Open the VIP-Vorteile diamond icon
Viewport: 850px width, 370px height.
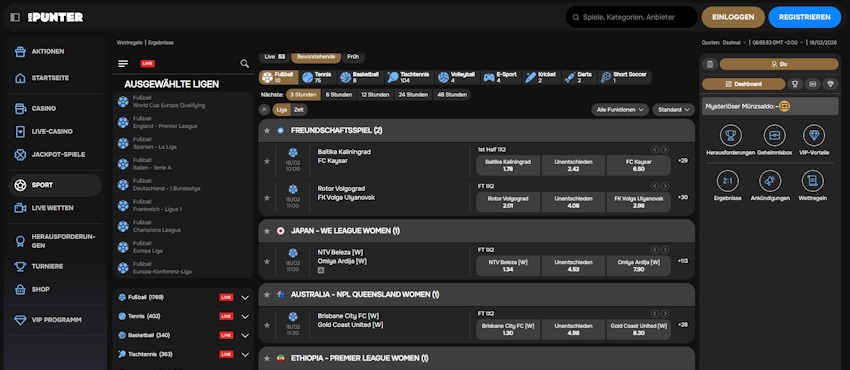point(814,135)
